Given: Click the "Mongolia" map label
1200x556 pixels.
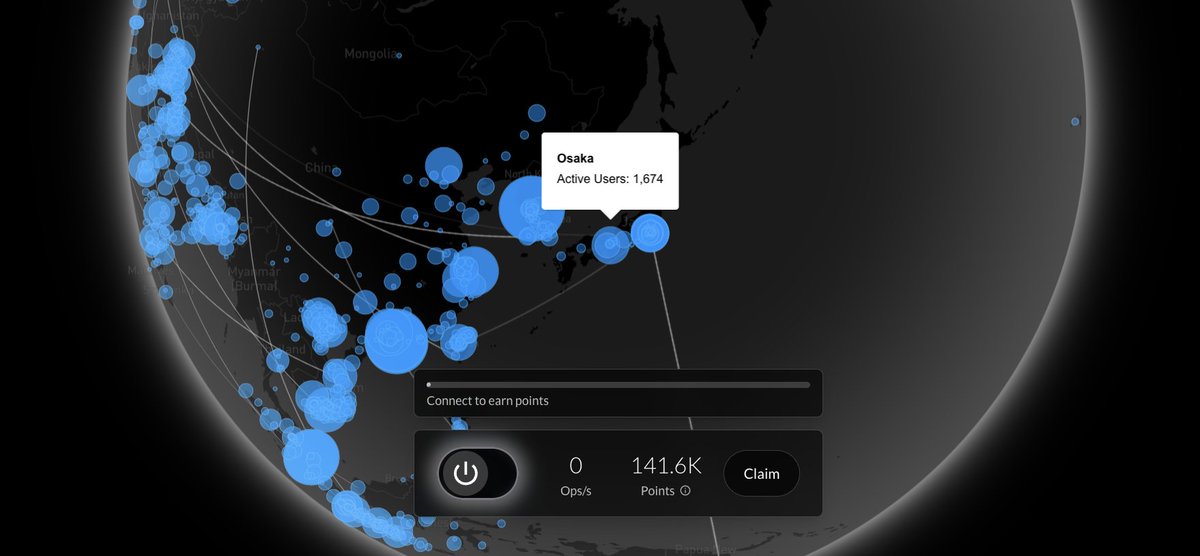Looking at the screenshot, I should point(371,54).
